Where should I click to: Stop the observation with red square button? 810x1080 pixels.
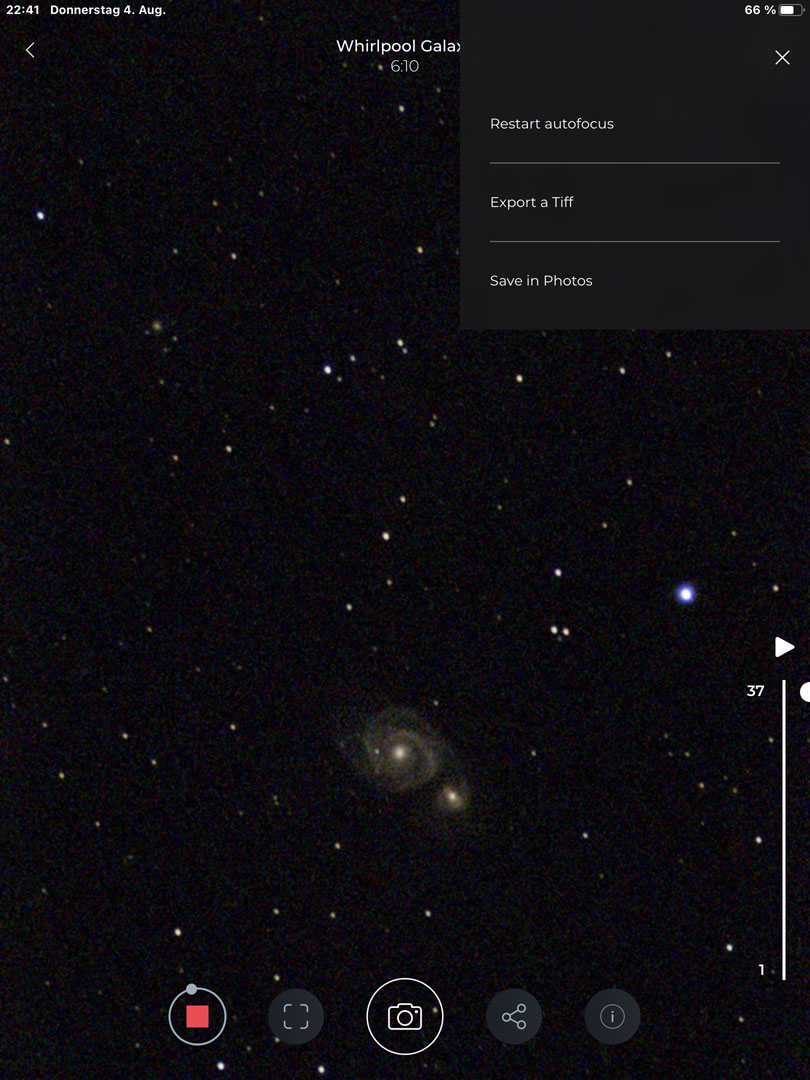click(197, 1017)
